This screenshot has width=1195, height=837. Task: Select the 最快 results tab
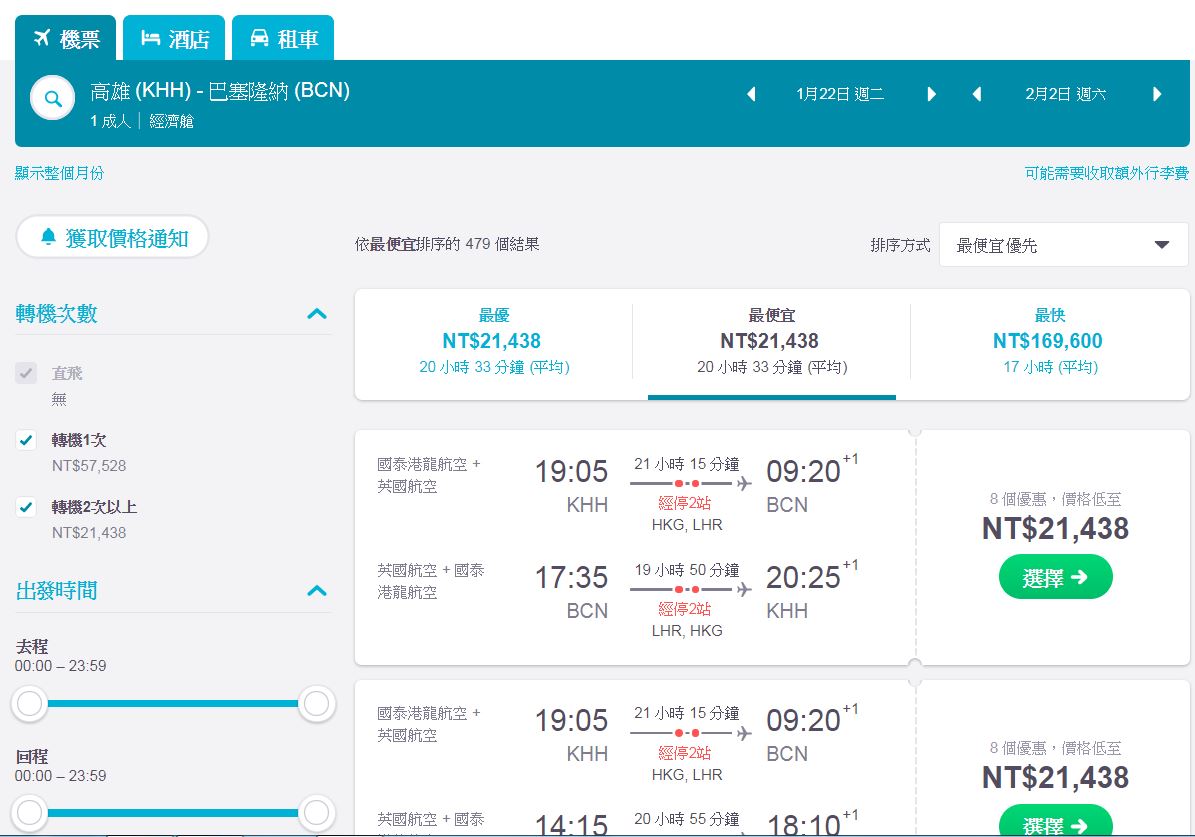1049,342
